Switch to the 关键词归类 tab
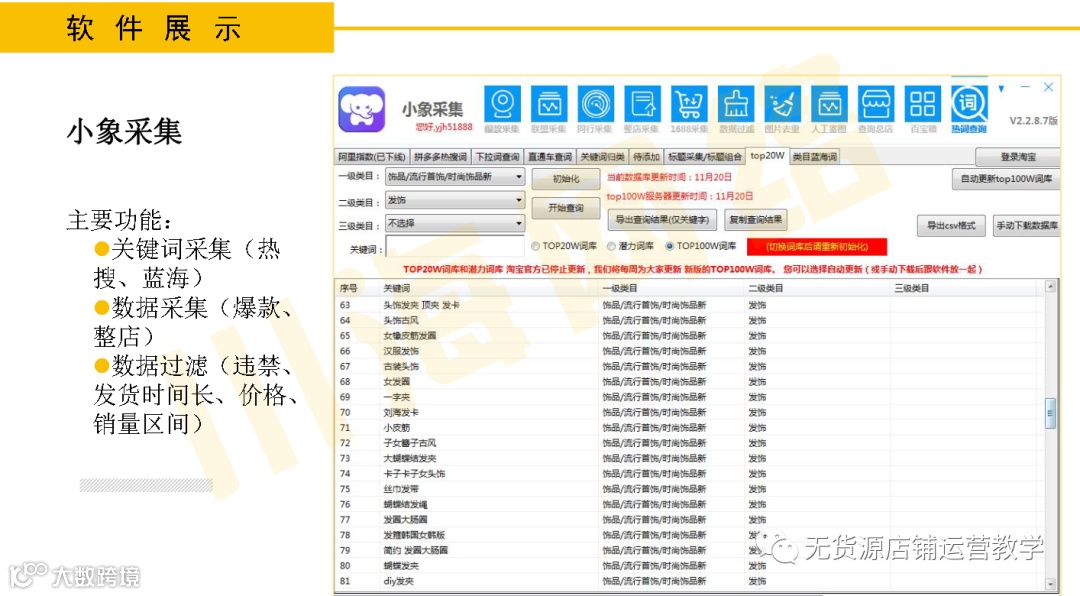Image resolution: width=1080 pixels, height=596 pixels. [602, 157]
